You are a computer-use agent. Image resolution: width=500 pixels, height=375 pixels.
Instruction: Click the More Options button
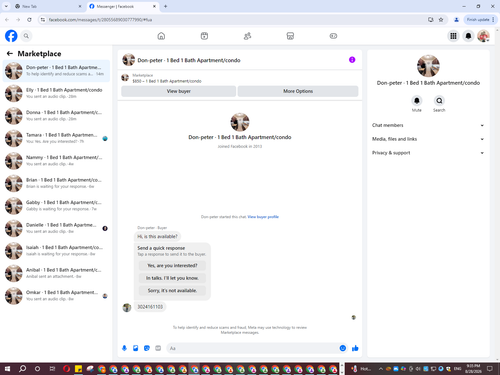[x=298, y=91]
